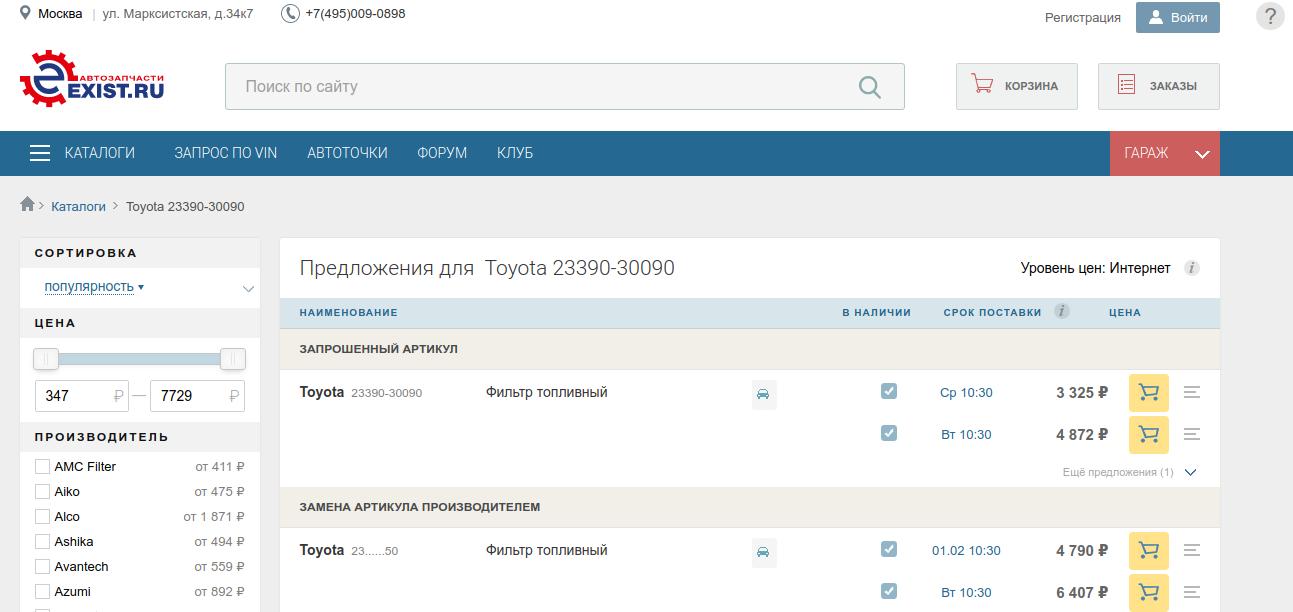Click the car applicability icon for Toyota 23390-30090
Image resolution: width=1293 pixels, height=612 pixels.
click(x=763, y=395)
